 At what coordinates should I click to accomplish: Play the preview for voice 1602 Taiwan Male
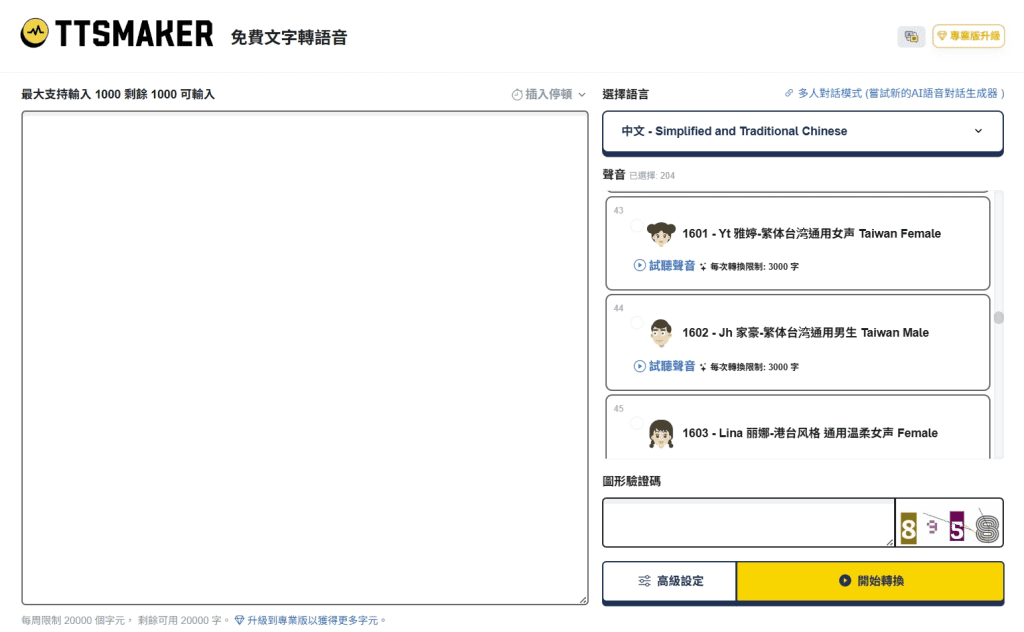coord(664,366)
